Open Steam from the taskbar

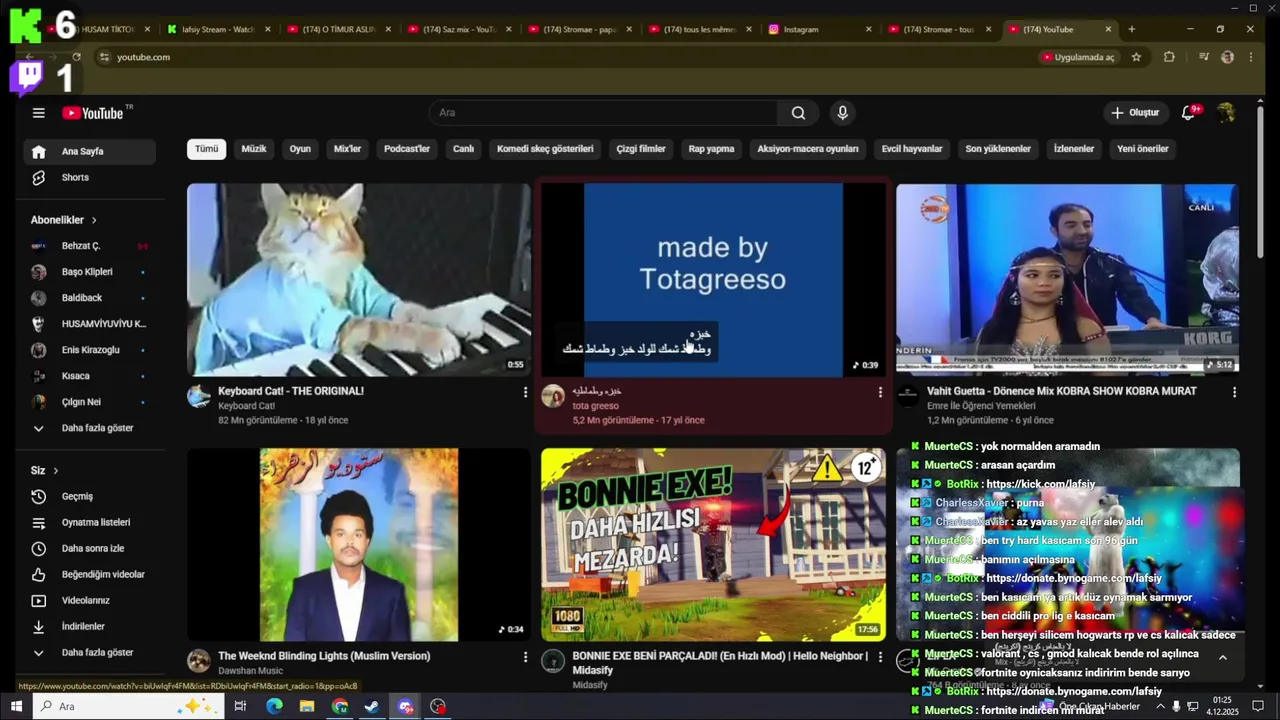372,706
